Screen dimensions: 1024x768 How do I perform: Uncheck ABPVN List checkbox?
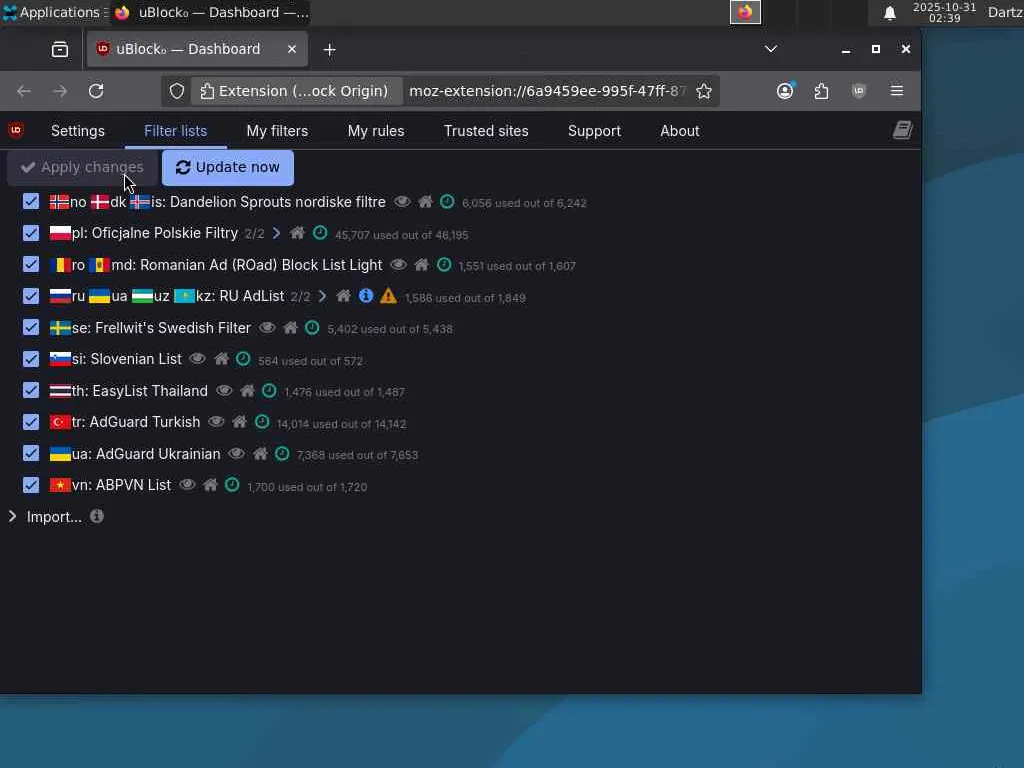31,485
